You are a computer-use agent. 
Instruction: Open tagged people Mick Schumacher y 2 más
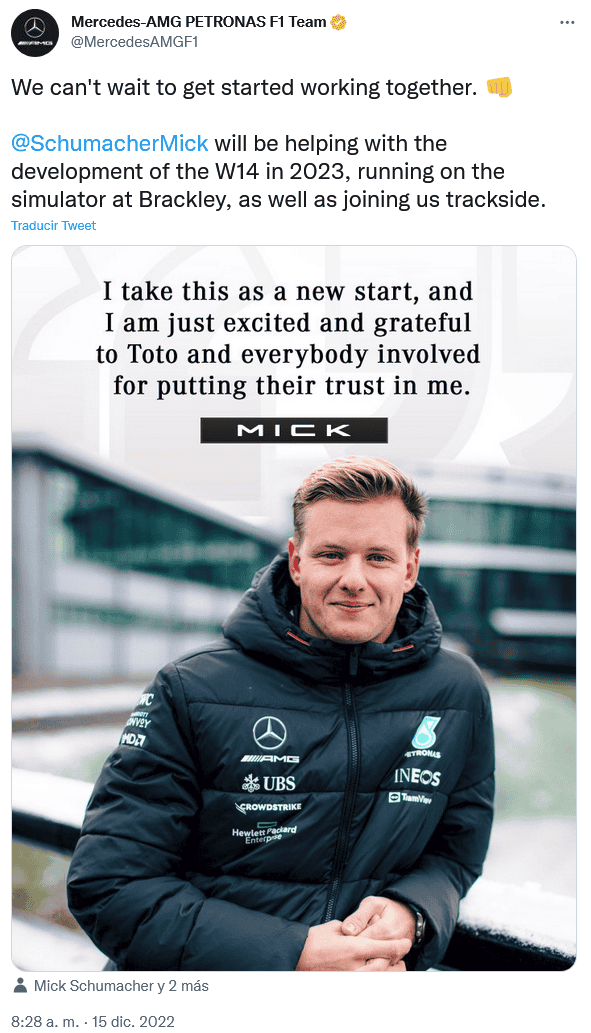tap(121, 986)
